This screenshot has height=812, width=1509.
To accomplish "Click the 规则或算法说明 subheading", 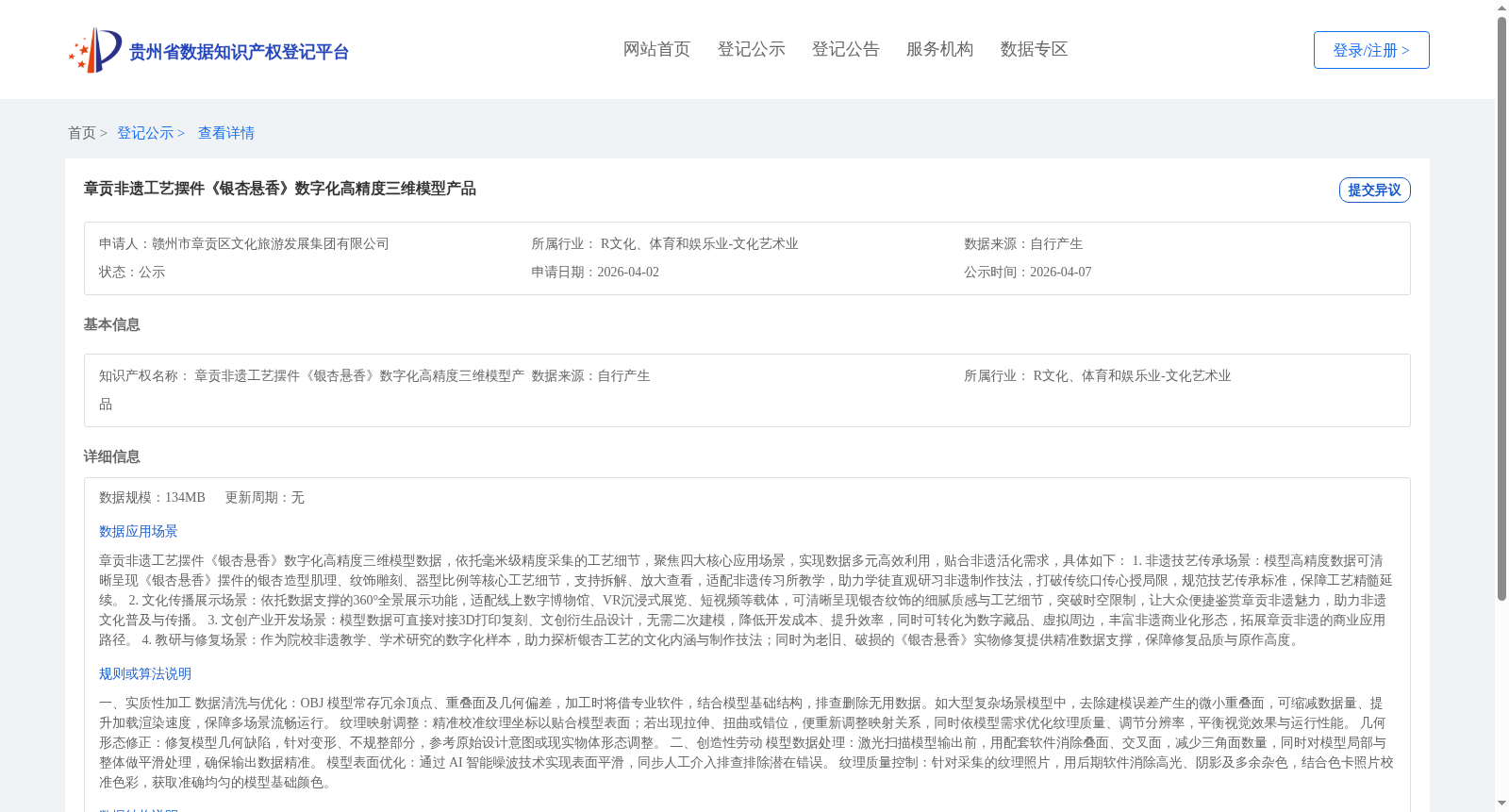I will (x=145, y=673).
